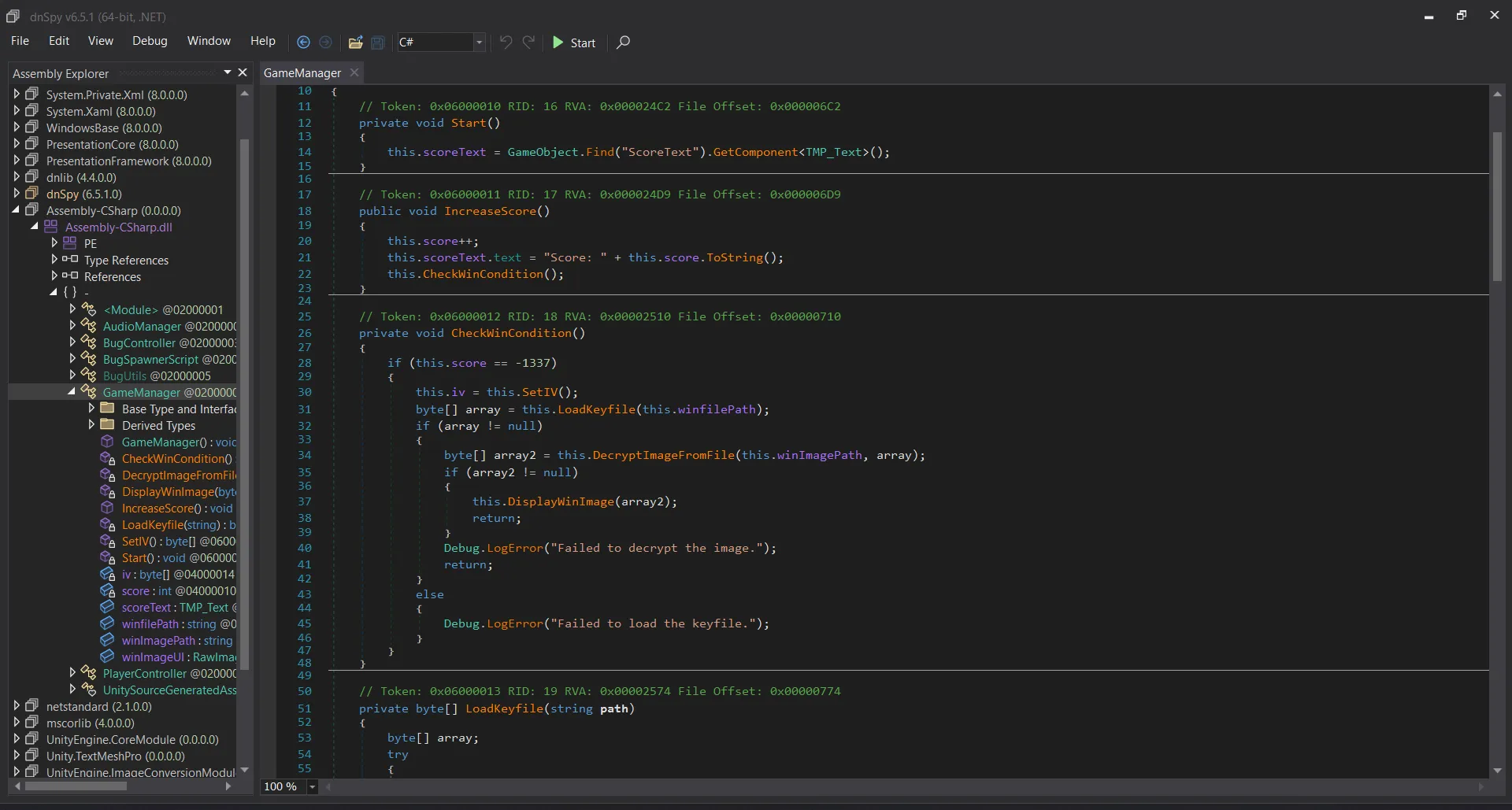Click the SetIV call on line 30
Viewport: 1512px width, 810px height.
click(539, 392)
